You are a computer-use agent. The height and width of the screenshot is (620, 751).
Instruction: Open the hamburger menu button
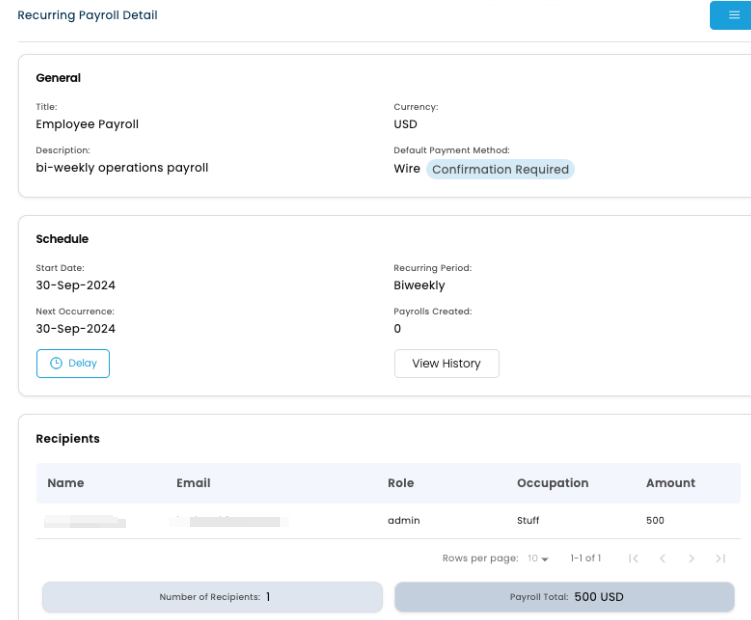733,15
